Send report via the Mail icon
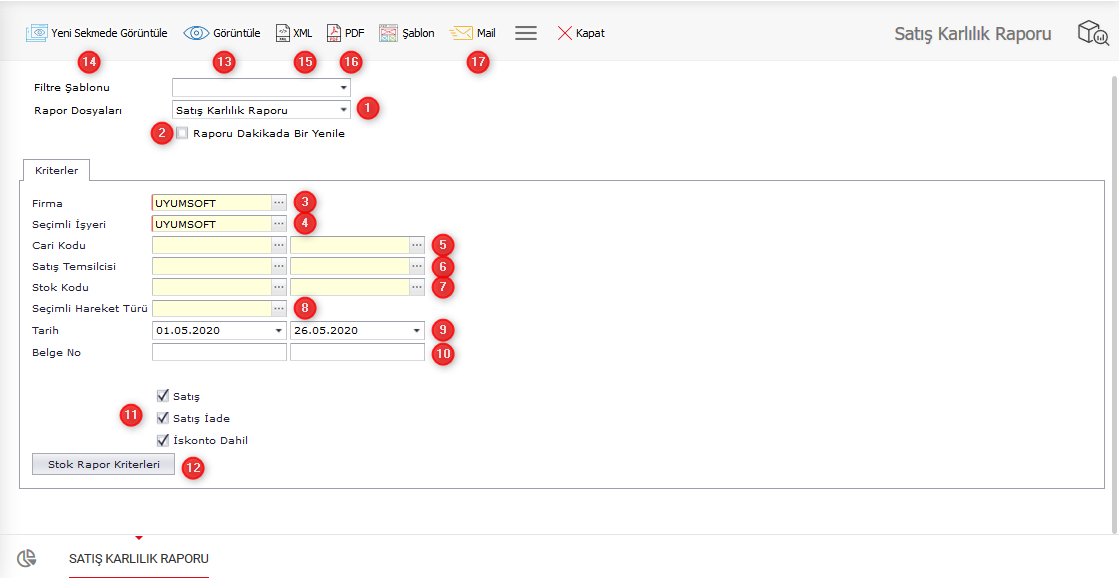Viewport: 1119px width, 578px height. [461, 33]
